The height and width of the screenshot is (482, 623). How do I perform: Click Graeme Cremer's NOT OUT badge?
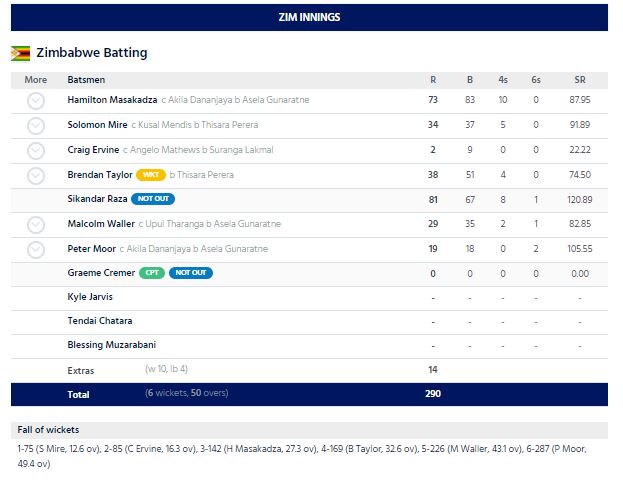(190, 273)
